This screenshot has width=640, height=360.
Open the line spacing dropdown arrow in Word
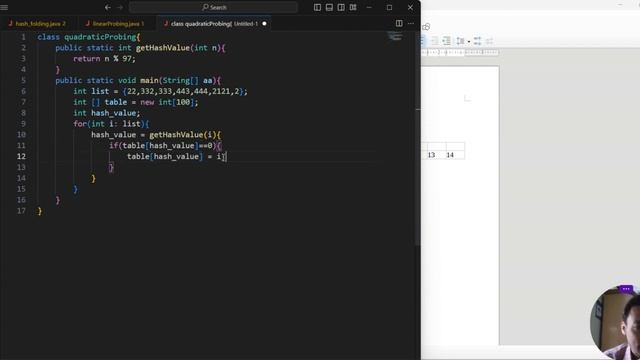pos(469,42)
